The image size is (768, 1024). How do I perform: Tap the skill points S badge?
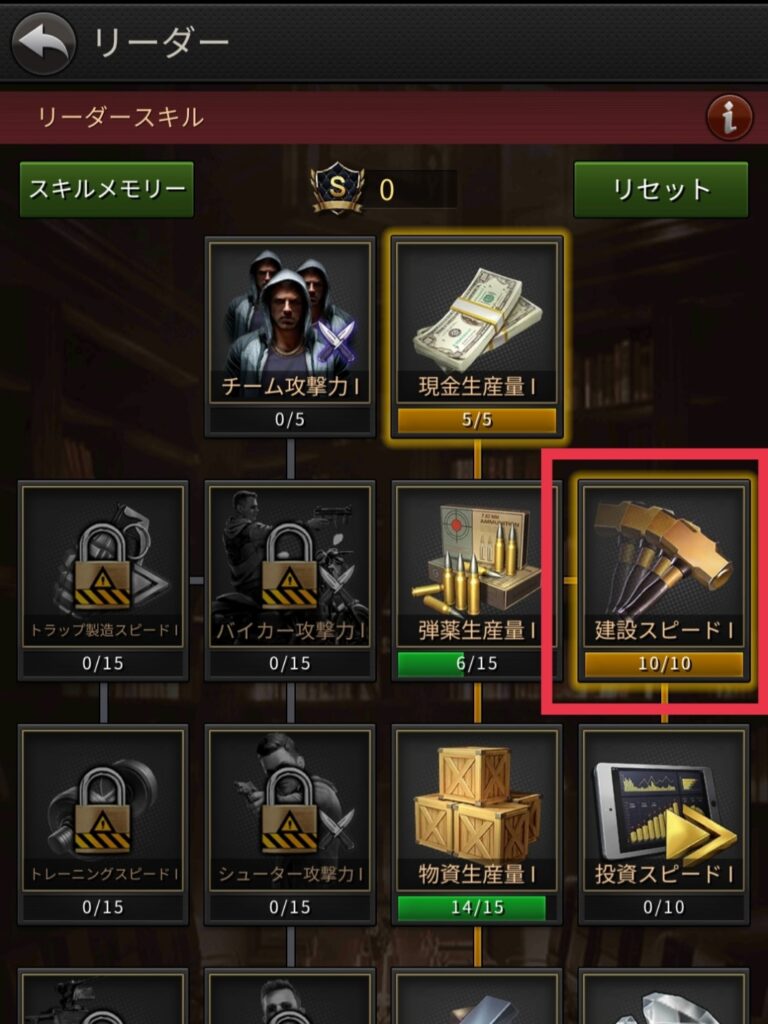(337, 188)
